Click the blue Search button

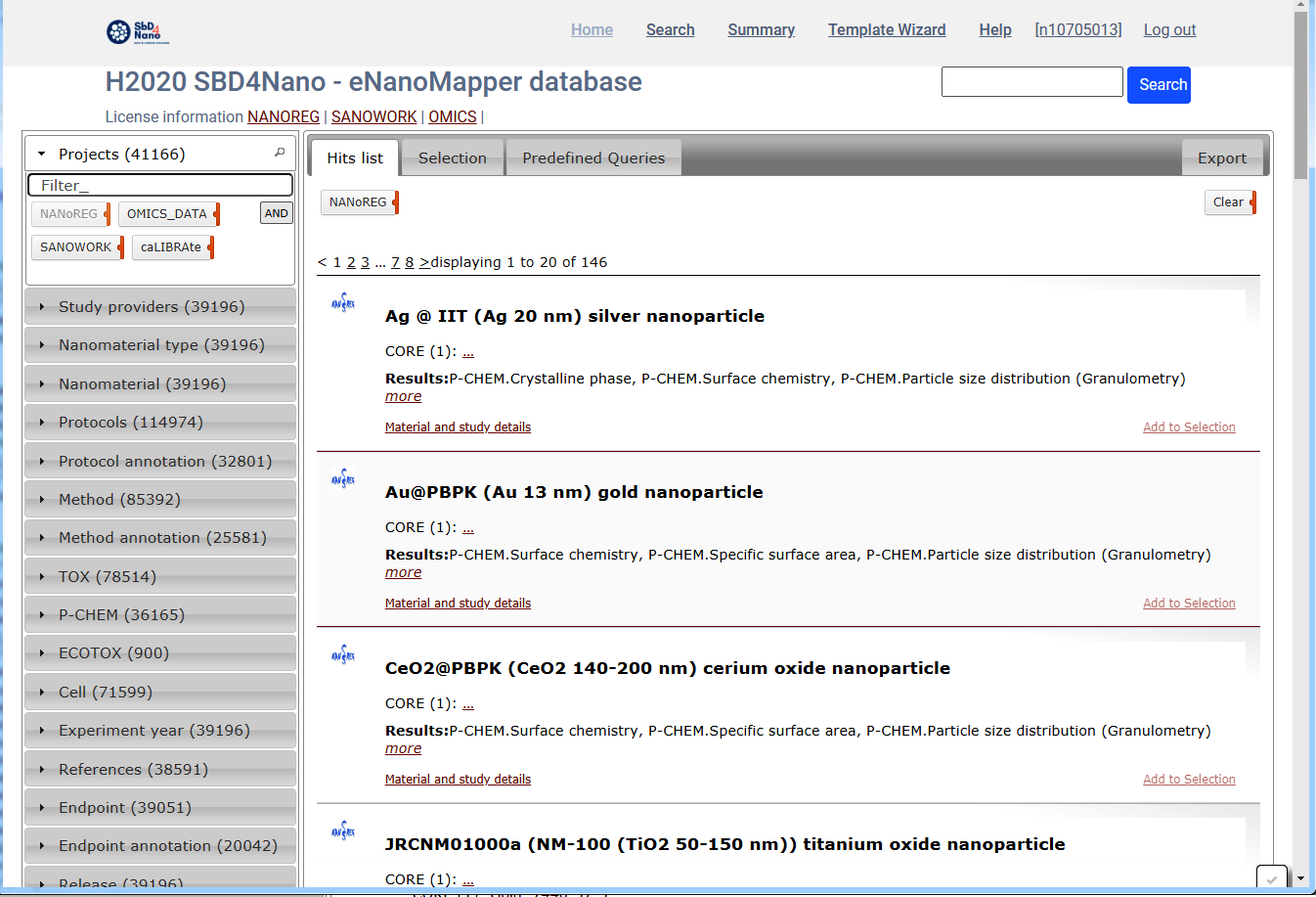tap(1159, 85)
